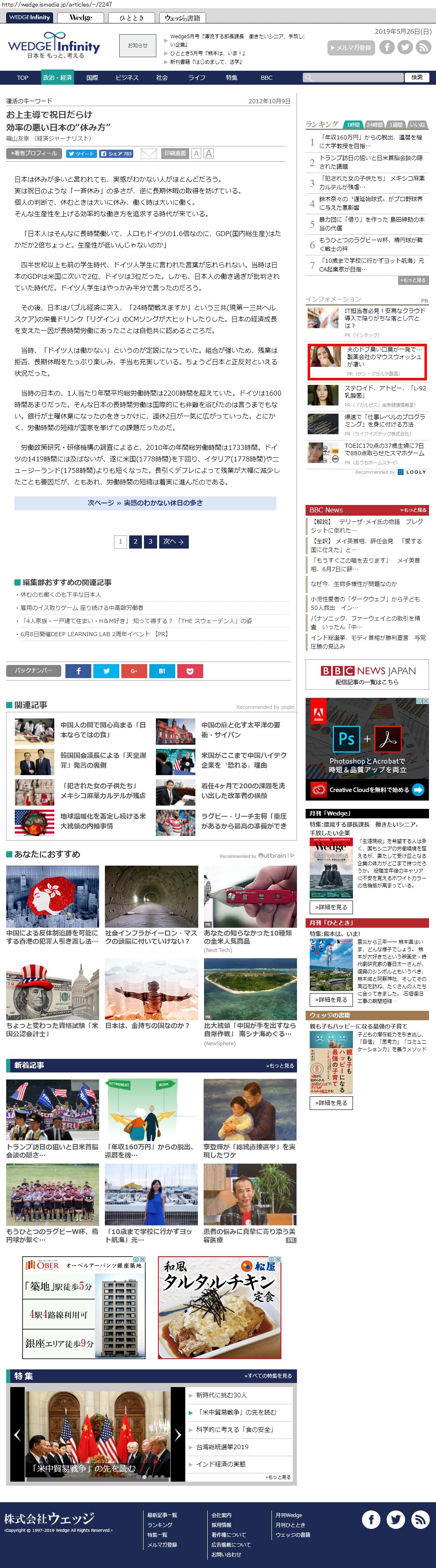Share the article with the blue Twitter bird button

(x=107, y=671)
